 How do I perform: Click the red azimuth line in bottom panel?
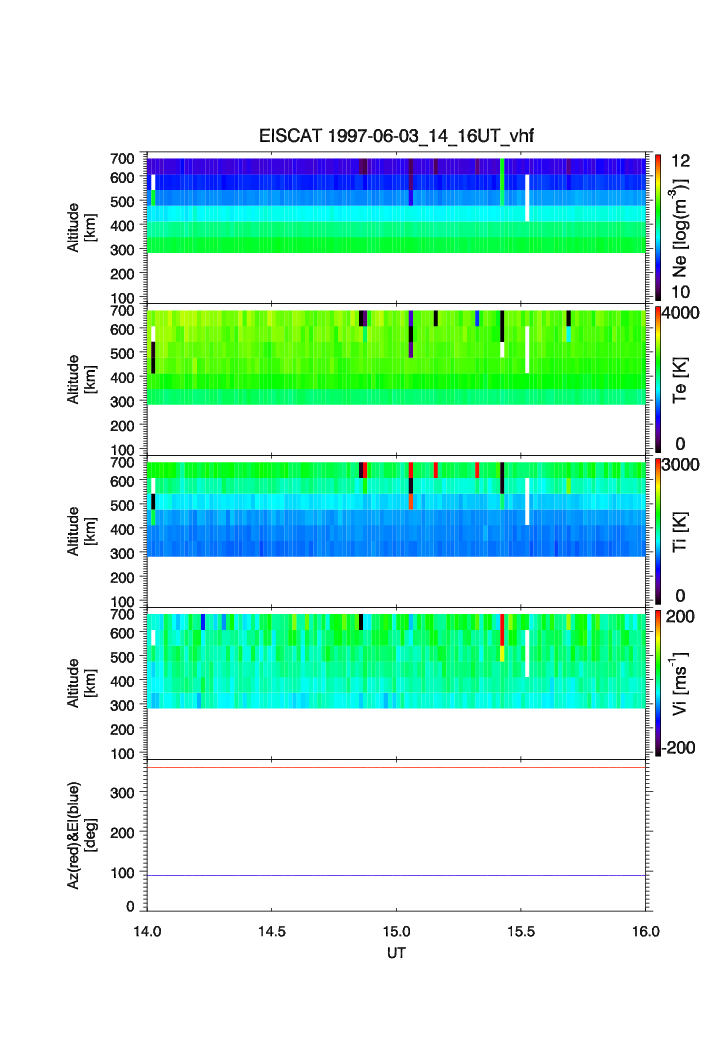click(396, 767)
